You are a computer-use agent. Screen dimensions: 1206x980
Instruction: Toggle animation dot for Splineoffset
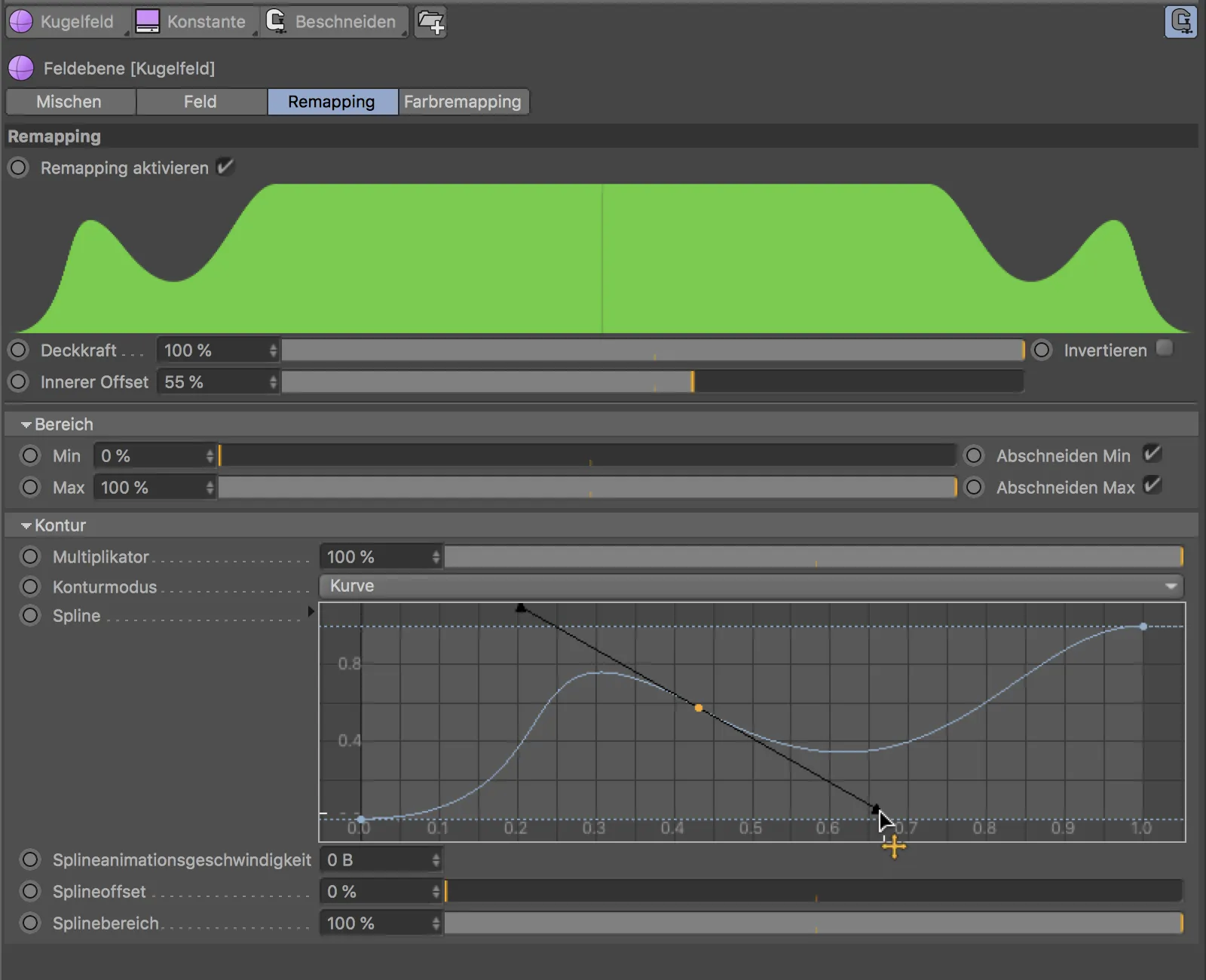point(30,891)
